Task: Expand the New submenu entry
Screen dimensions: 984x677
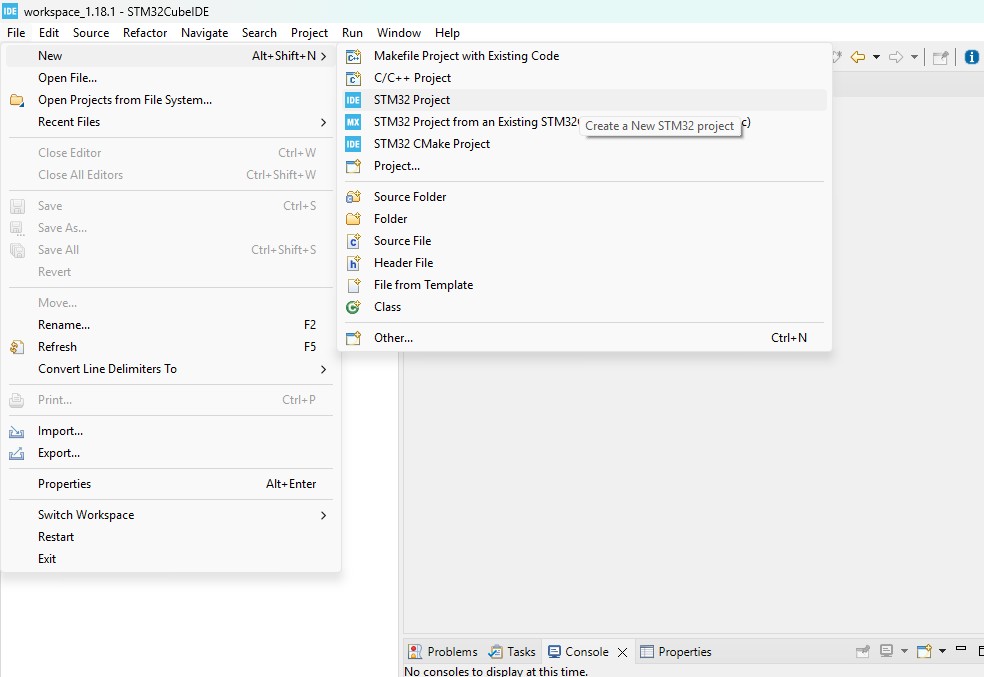Action: point(171,56)
